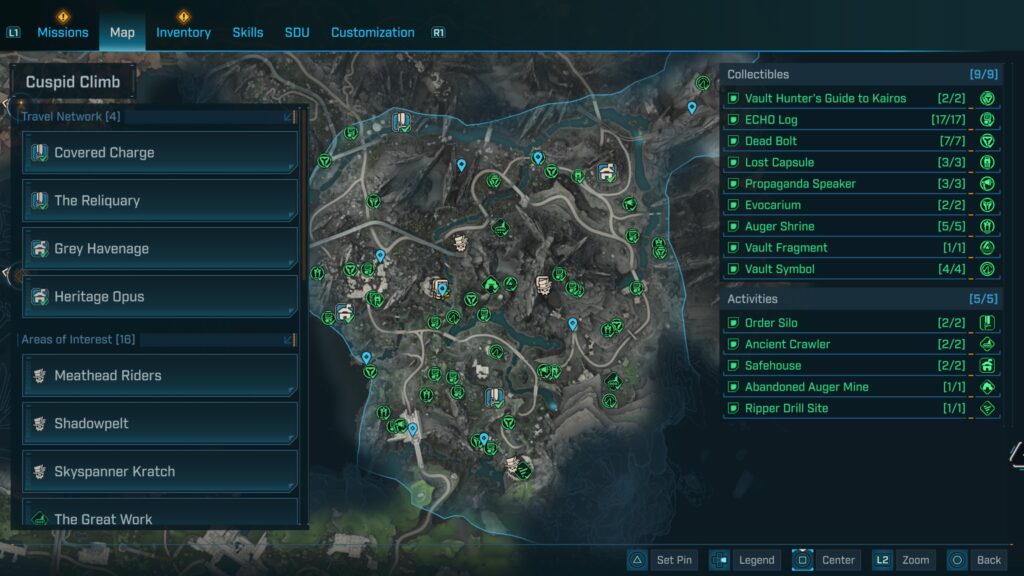The width and height of the screenshot is (1024, 576).
Task: Collapse the Areas of Interest section arrow
Action: pyautogui.click(x=289, y=340)
